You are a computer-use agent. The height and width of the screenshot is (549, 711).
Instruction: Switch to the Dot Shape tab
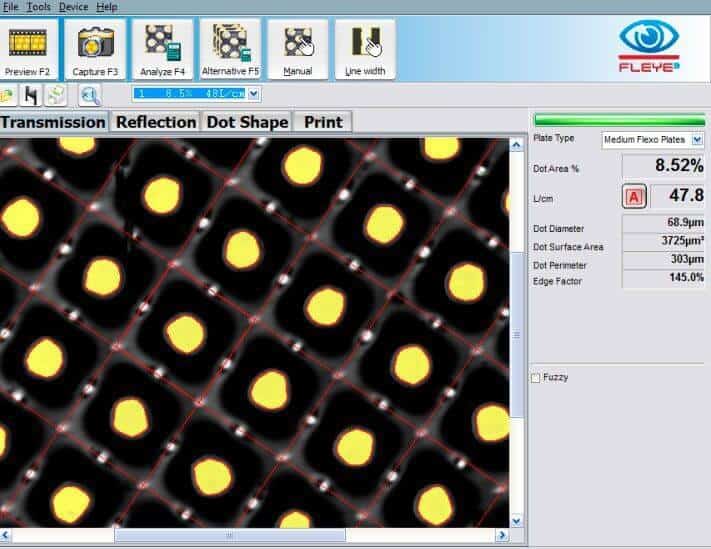coord(247,122)
